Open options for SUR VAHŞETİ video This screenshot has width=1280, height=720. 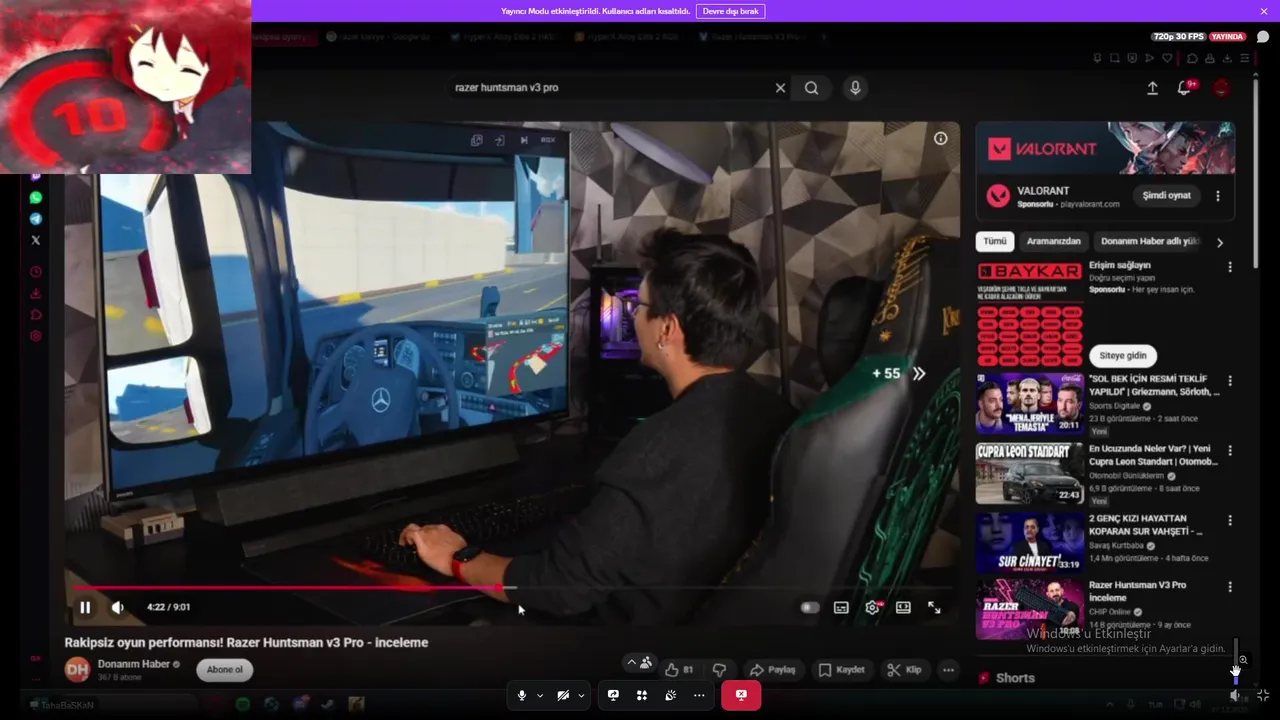[1230, 521]
